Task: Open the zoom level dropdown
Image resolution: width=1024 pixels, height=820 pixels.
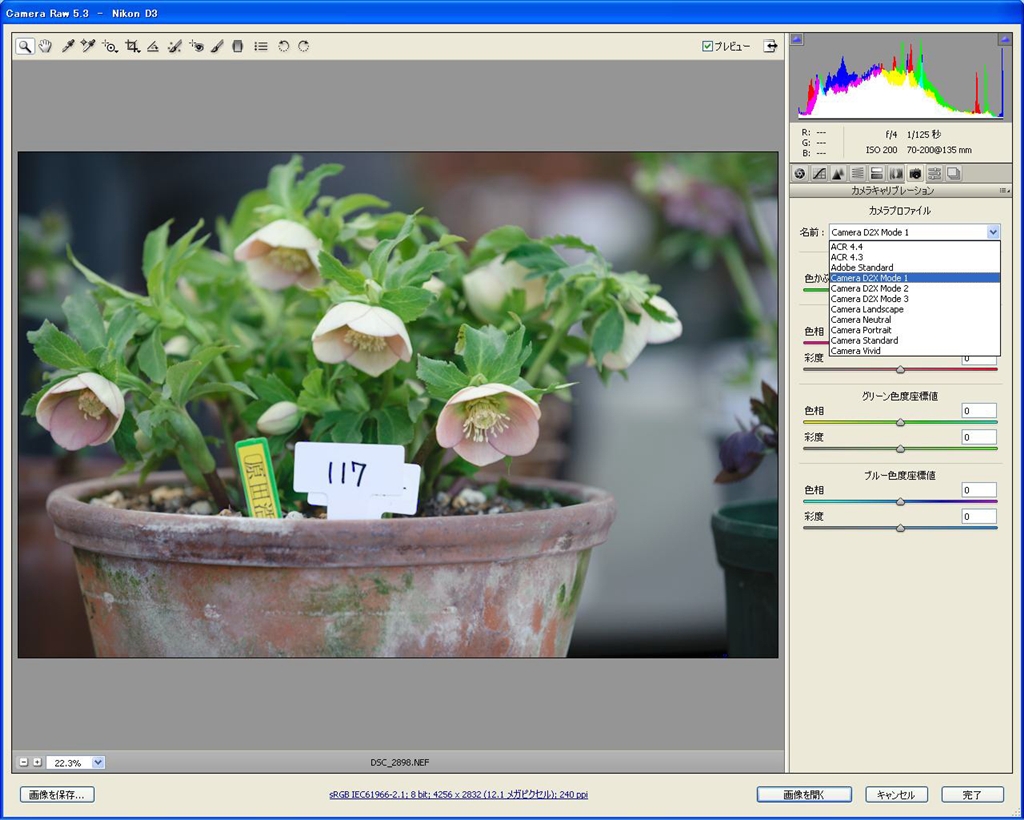Action: point(97,762)
